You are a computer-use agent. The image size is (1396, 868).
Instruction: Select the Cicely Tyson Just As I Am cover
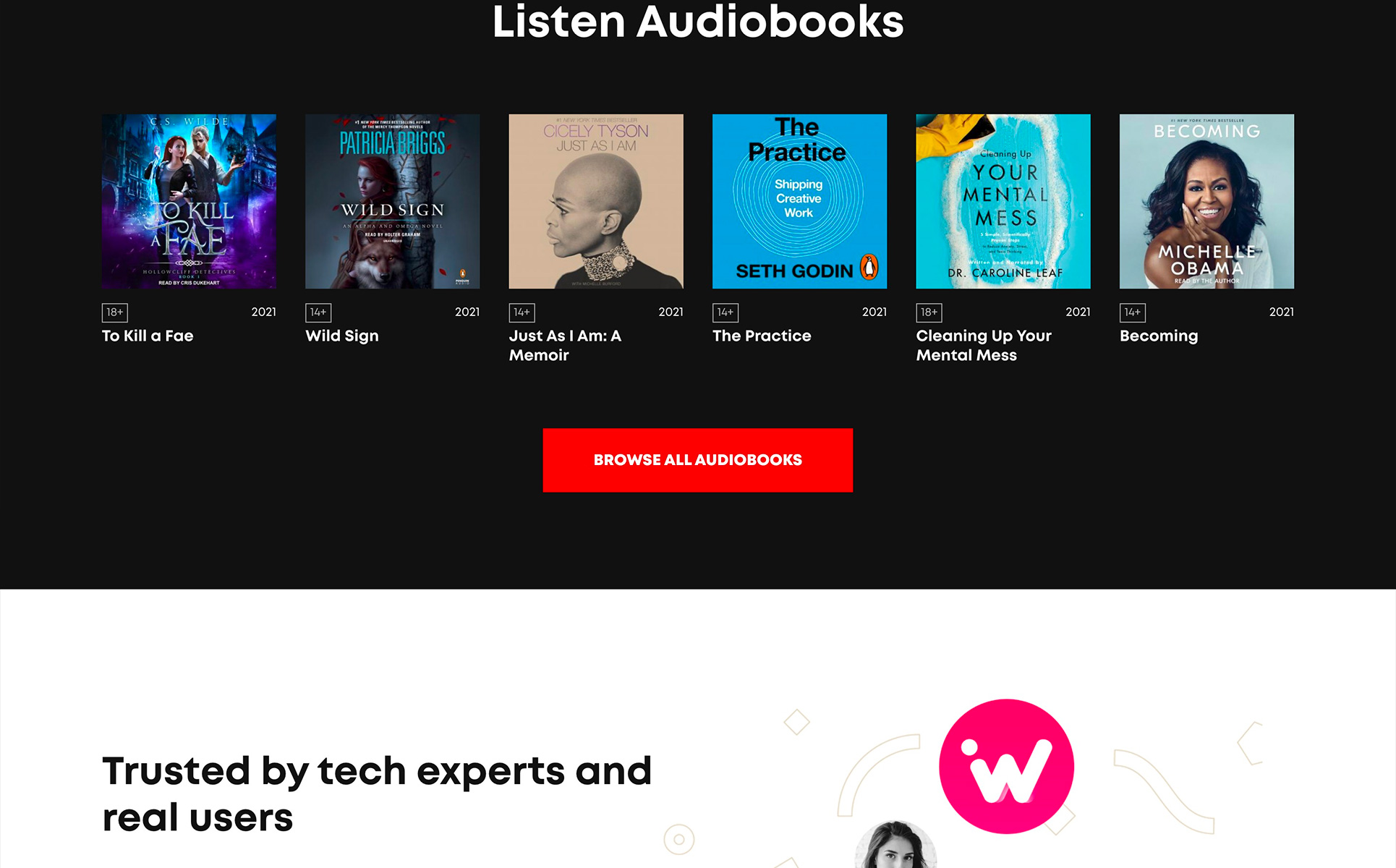(x=596, y=201)
